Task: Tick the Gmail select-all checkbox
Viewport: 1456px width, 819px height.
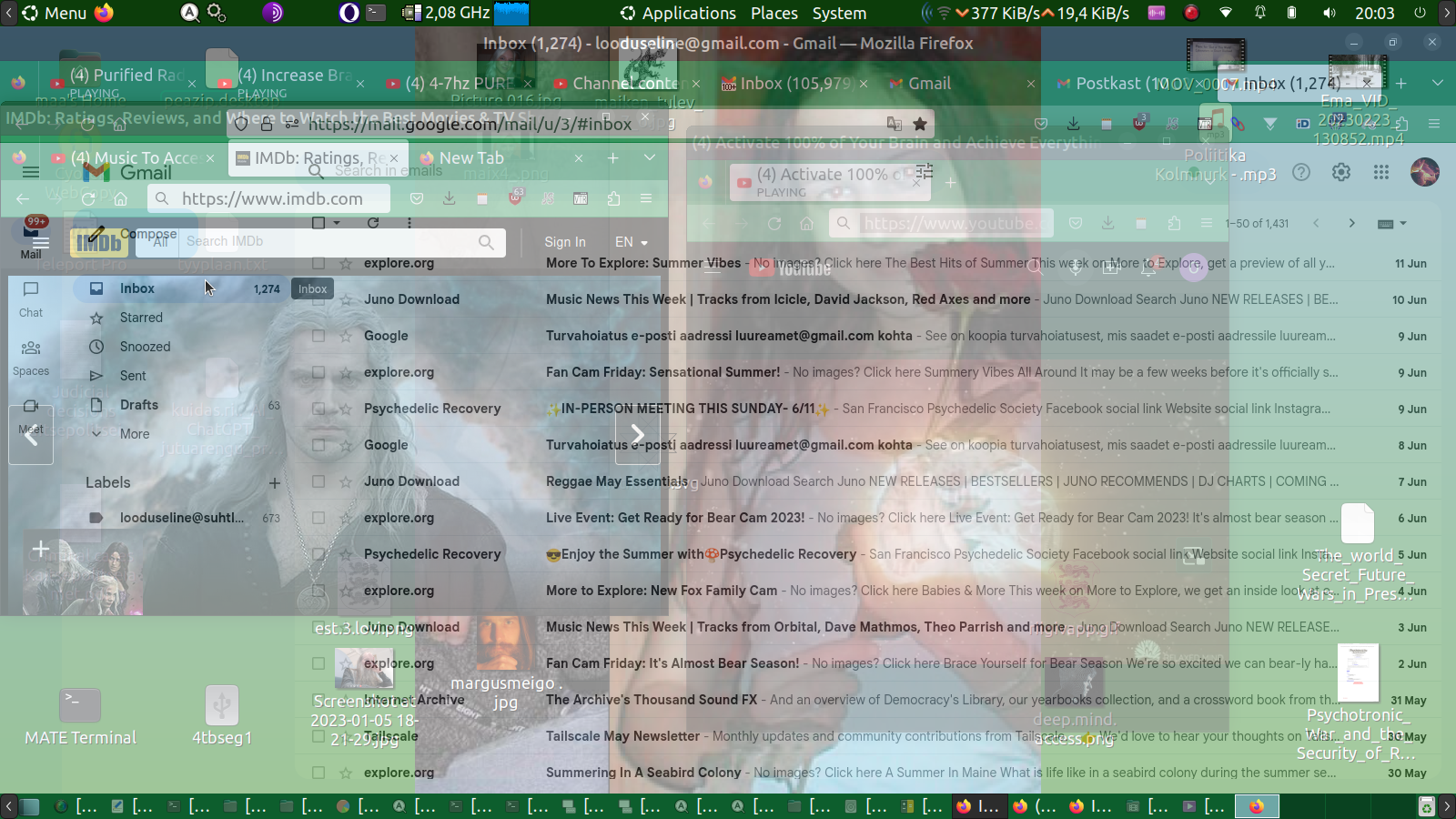Action: pyautogui.click(x=318, y=223)
